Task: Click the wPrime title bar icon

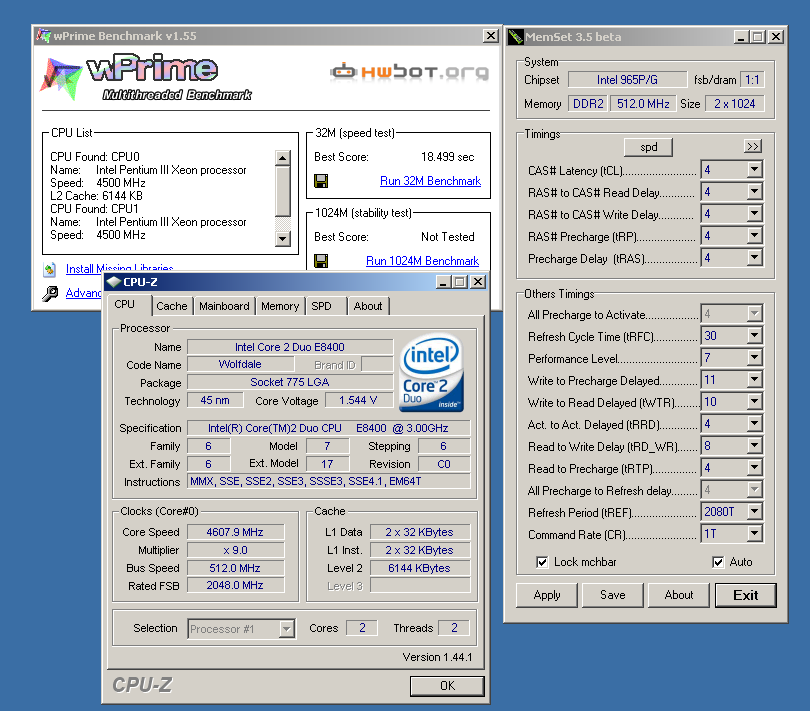Action: tap(43, 36)
